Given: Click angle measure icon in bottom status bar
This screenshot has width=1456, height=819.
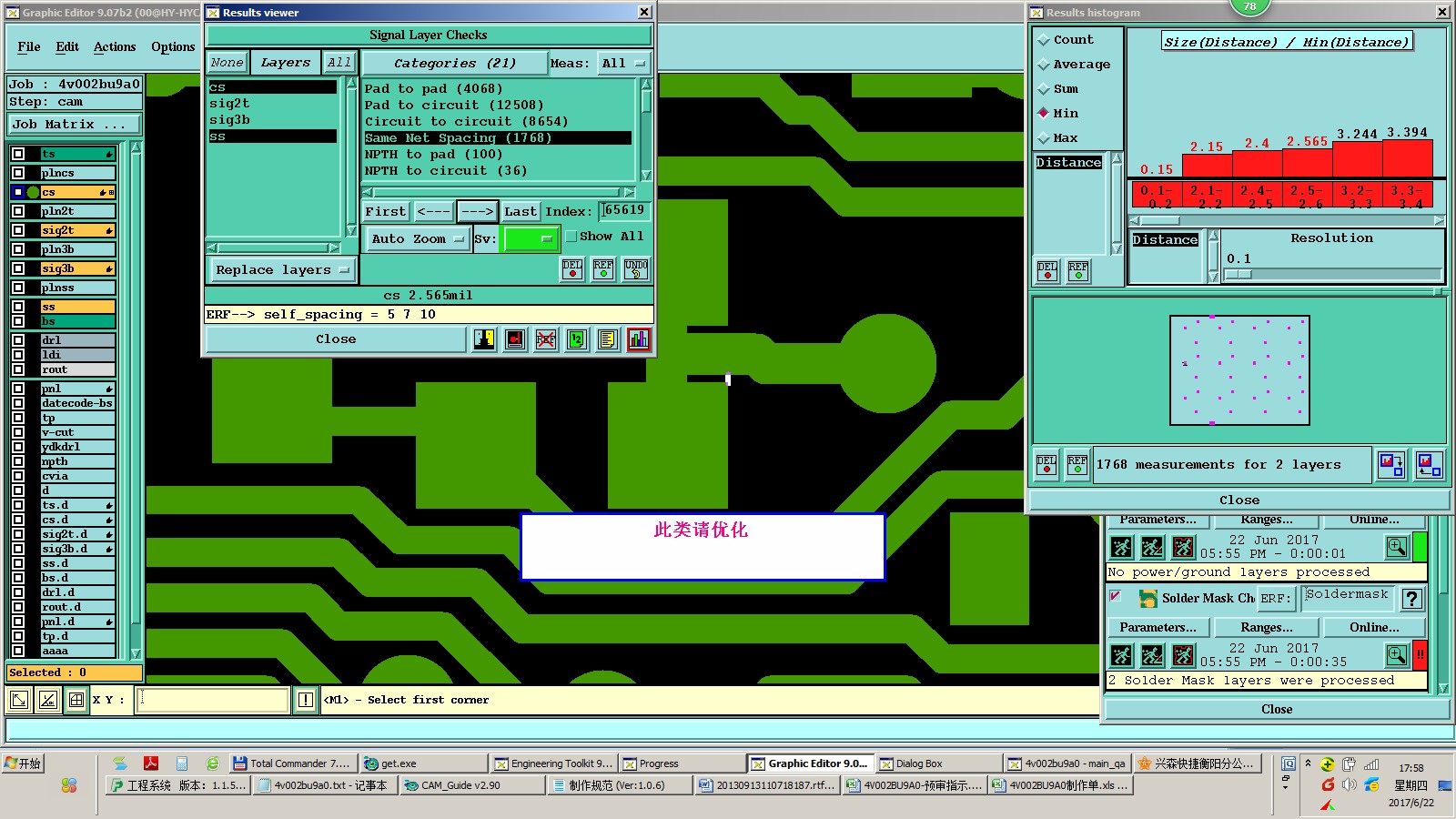Looking at the screenshot, I should click(48, 700).
